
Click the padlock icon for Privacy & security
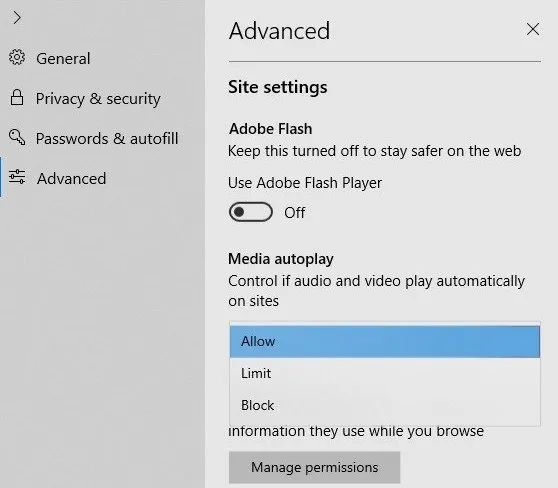tap(17, 97)
